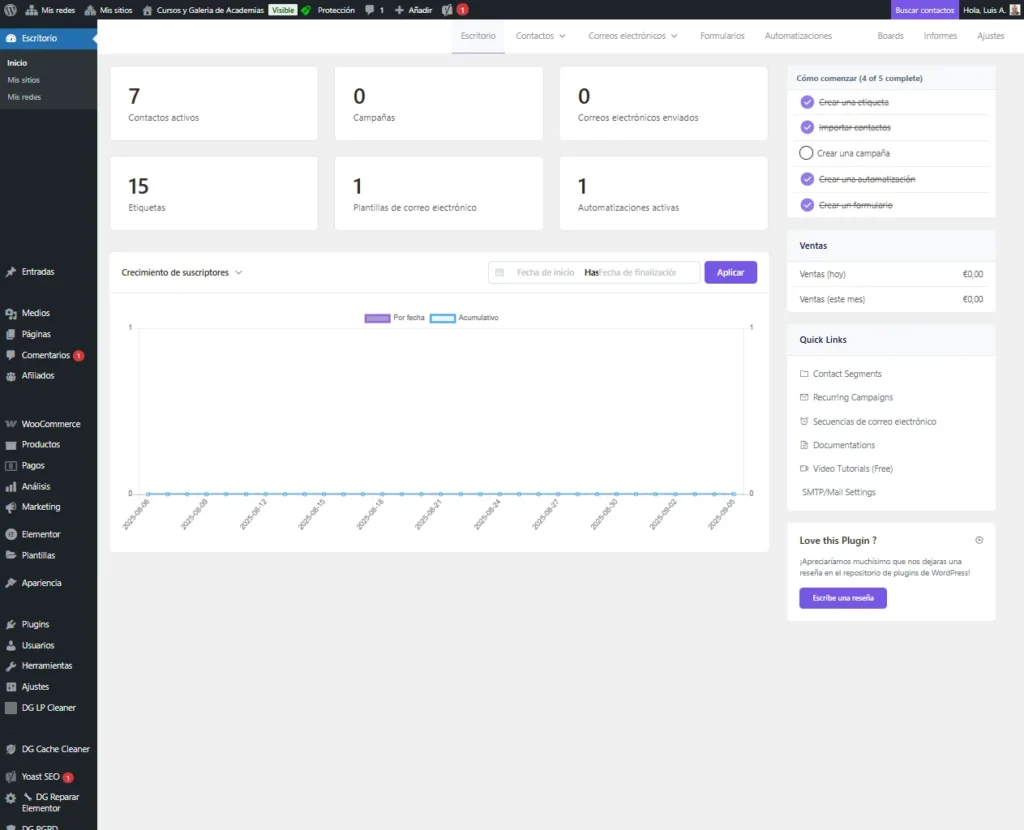Image resolution: width=1024 pixels, height=830 pixels.
Task: Switch to the Automatizaciones tab
Action: pos(798,36)
